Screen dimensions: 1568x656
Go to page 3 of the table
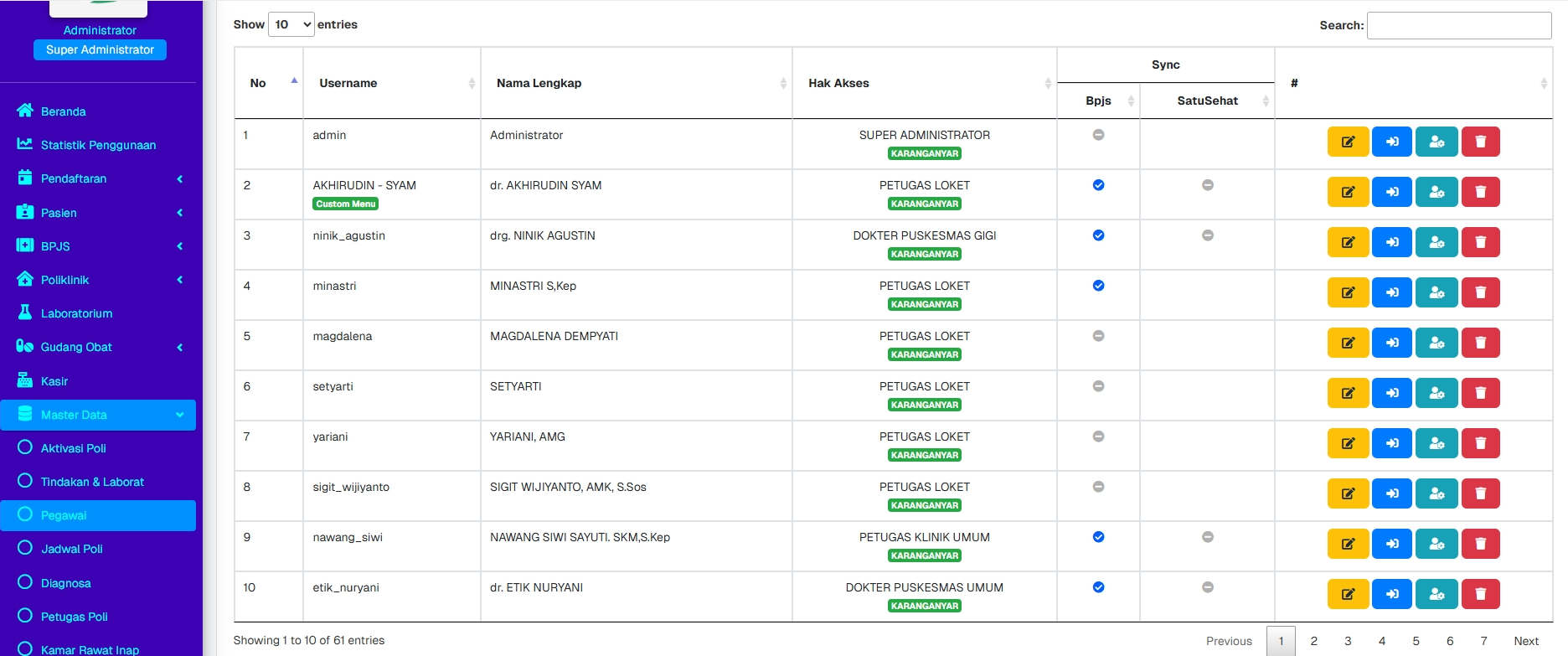click(x=1347, y=641)
